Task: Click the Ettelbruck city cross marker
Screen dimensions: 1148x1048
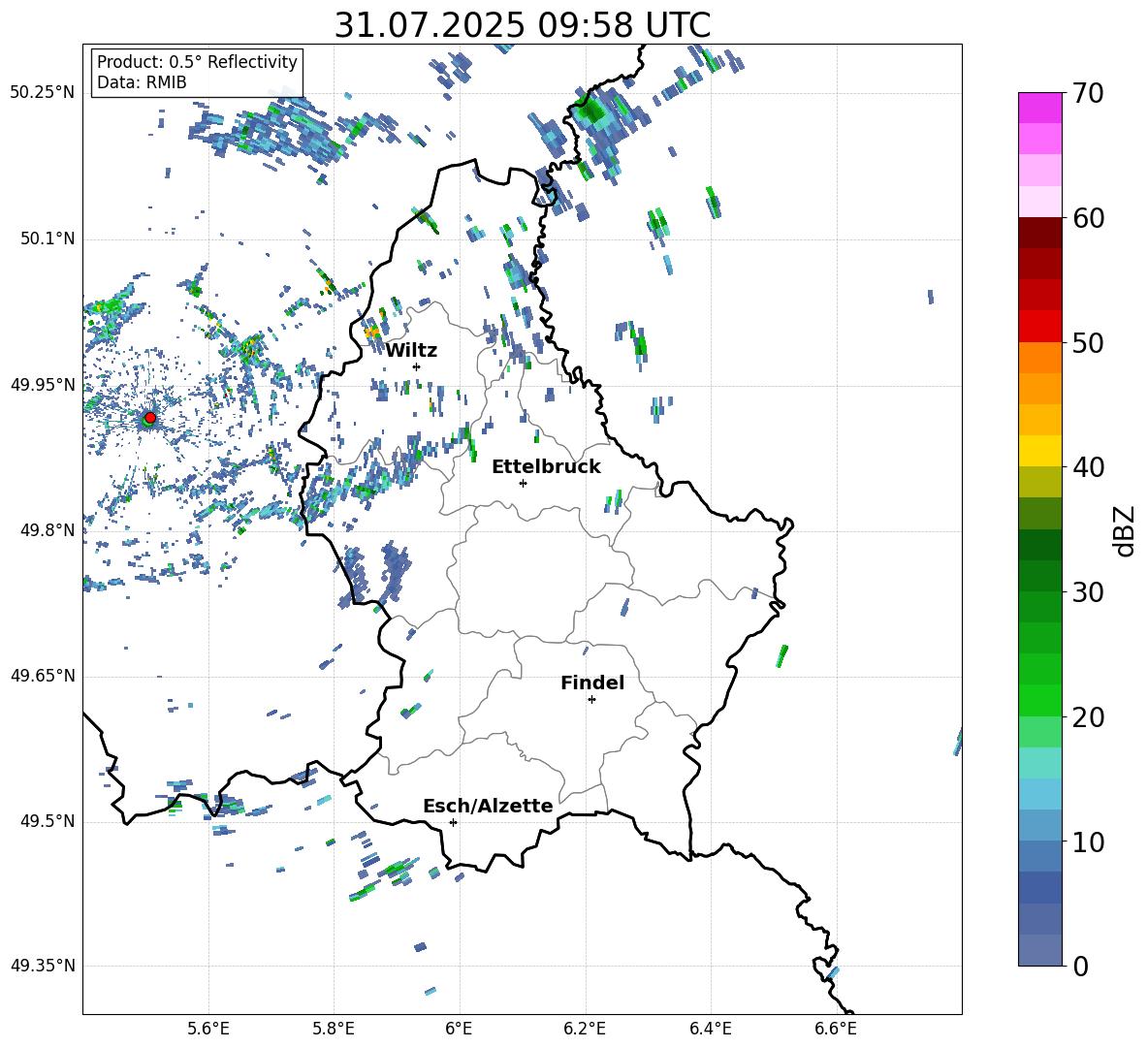Action: 523,483
